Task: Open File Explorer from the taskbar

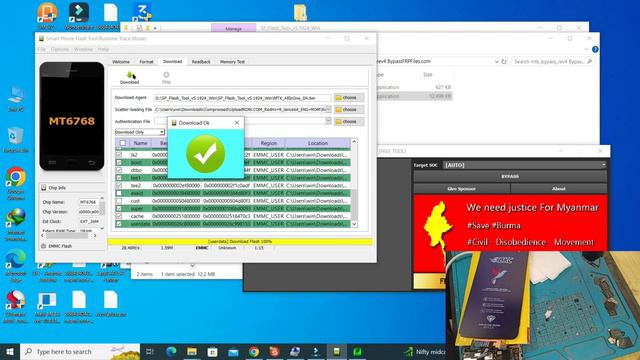Action: click(192, 351)
